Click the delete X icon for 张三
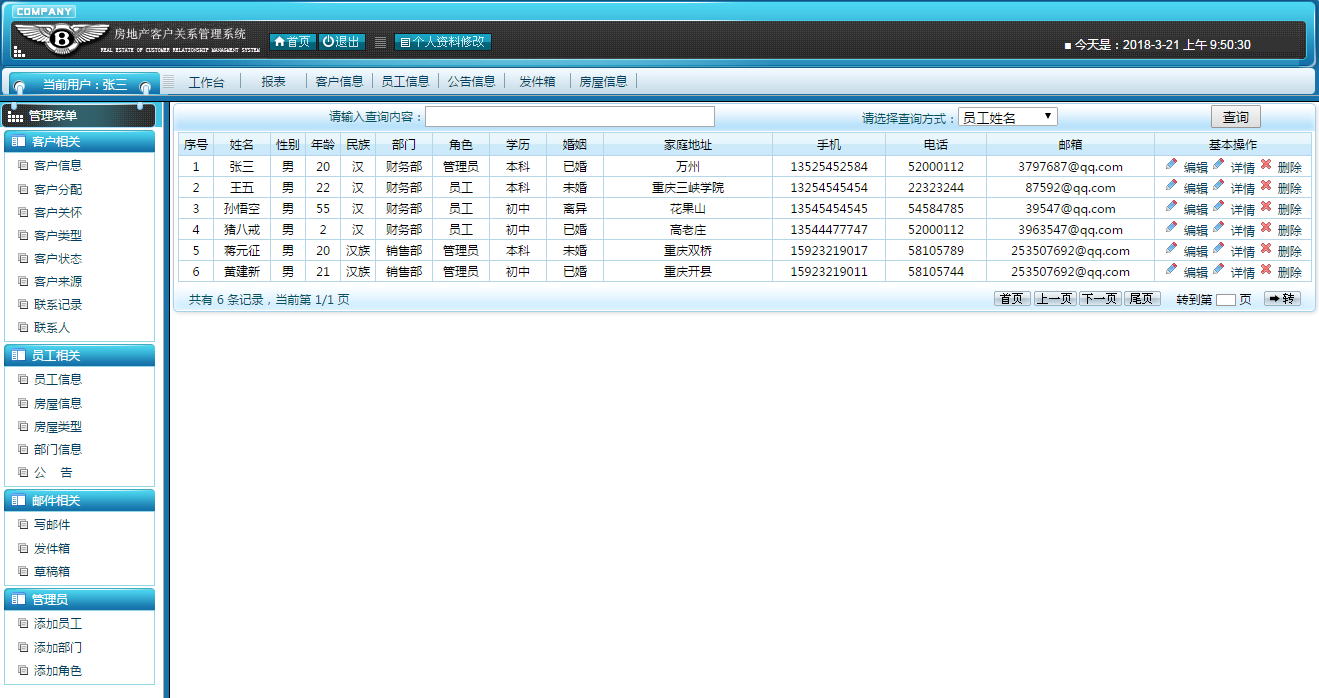Viewport: 1319px width, 698px height. click(x=1266, y=165)
